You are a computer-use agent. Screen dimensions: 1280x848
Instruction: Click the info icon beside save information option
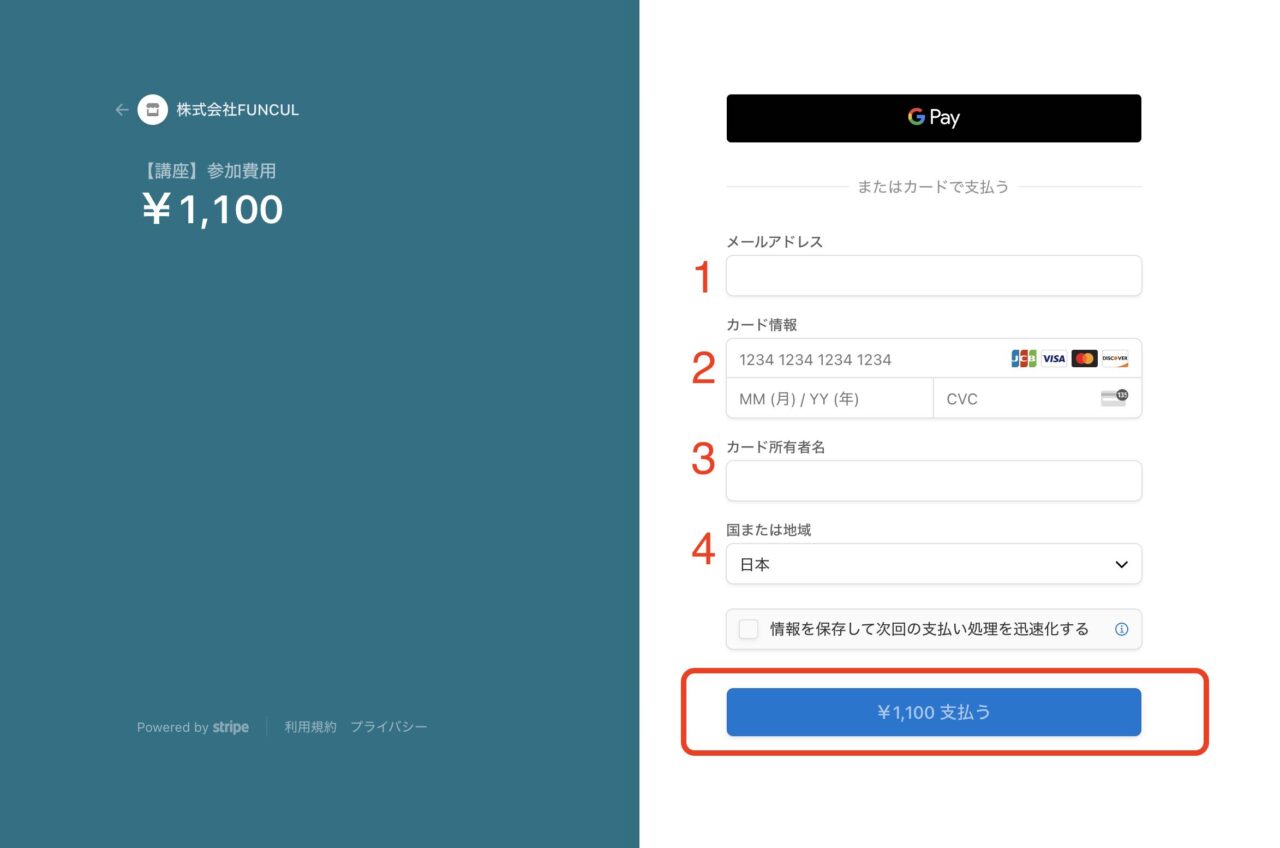[x=1121, y=630]
